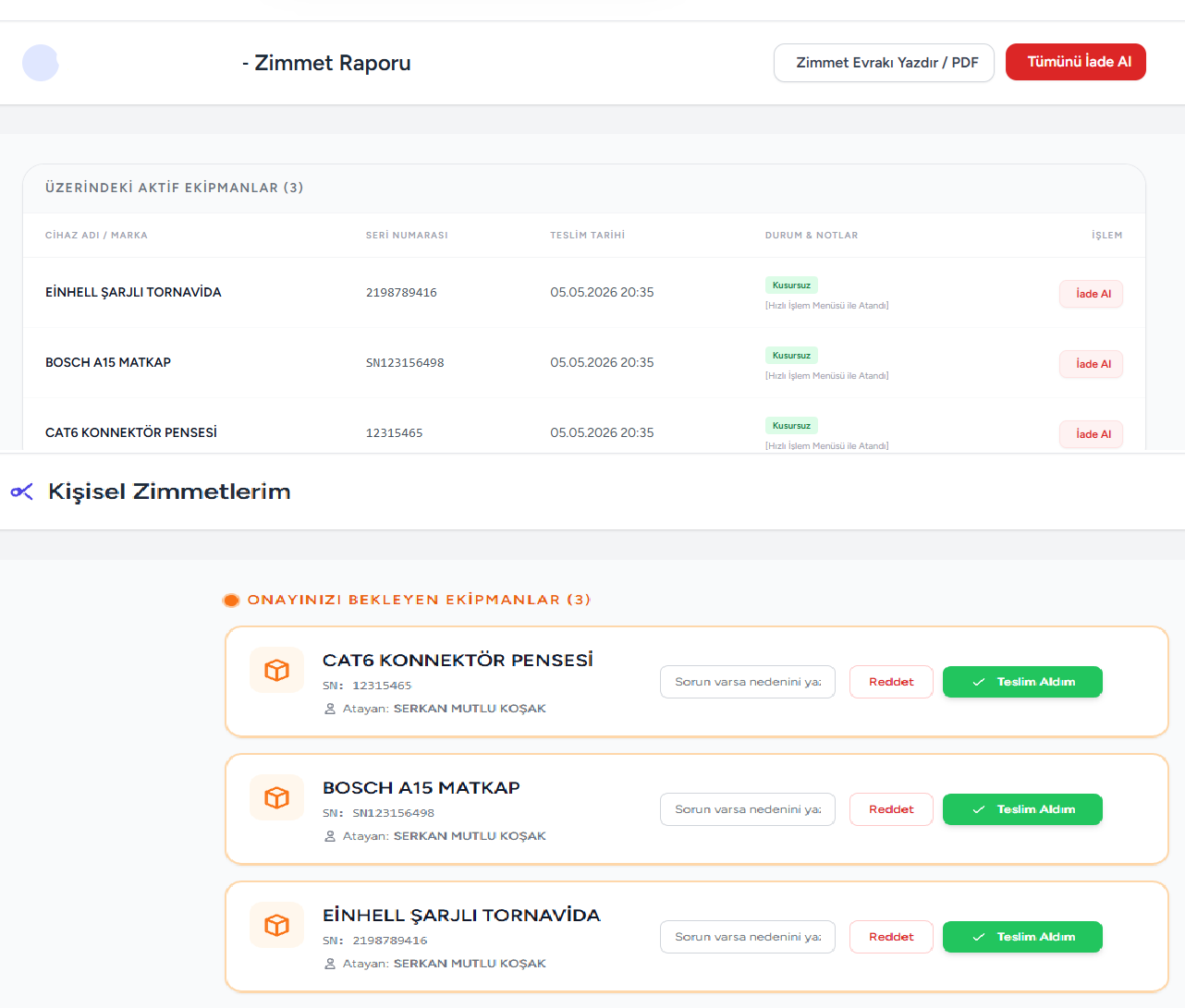Click person icon beside Atayan in EİNHELL card
The width and height of the screenshot is (1185, 1008).
tap(330, 964)
